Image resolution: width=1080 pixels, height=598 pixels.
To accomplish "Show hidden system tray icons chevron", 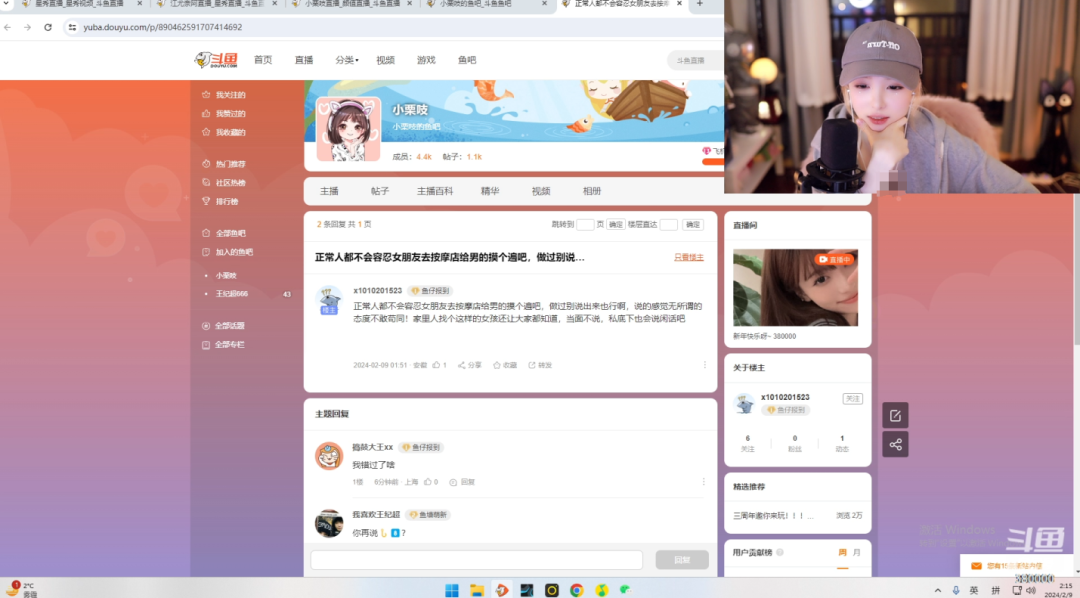I will (x=937, y=590).
